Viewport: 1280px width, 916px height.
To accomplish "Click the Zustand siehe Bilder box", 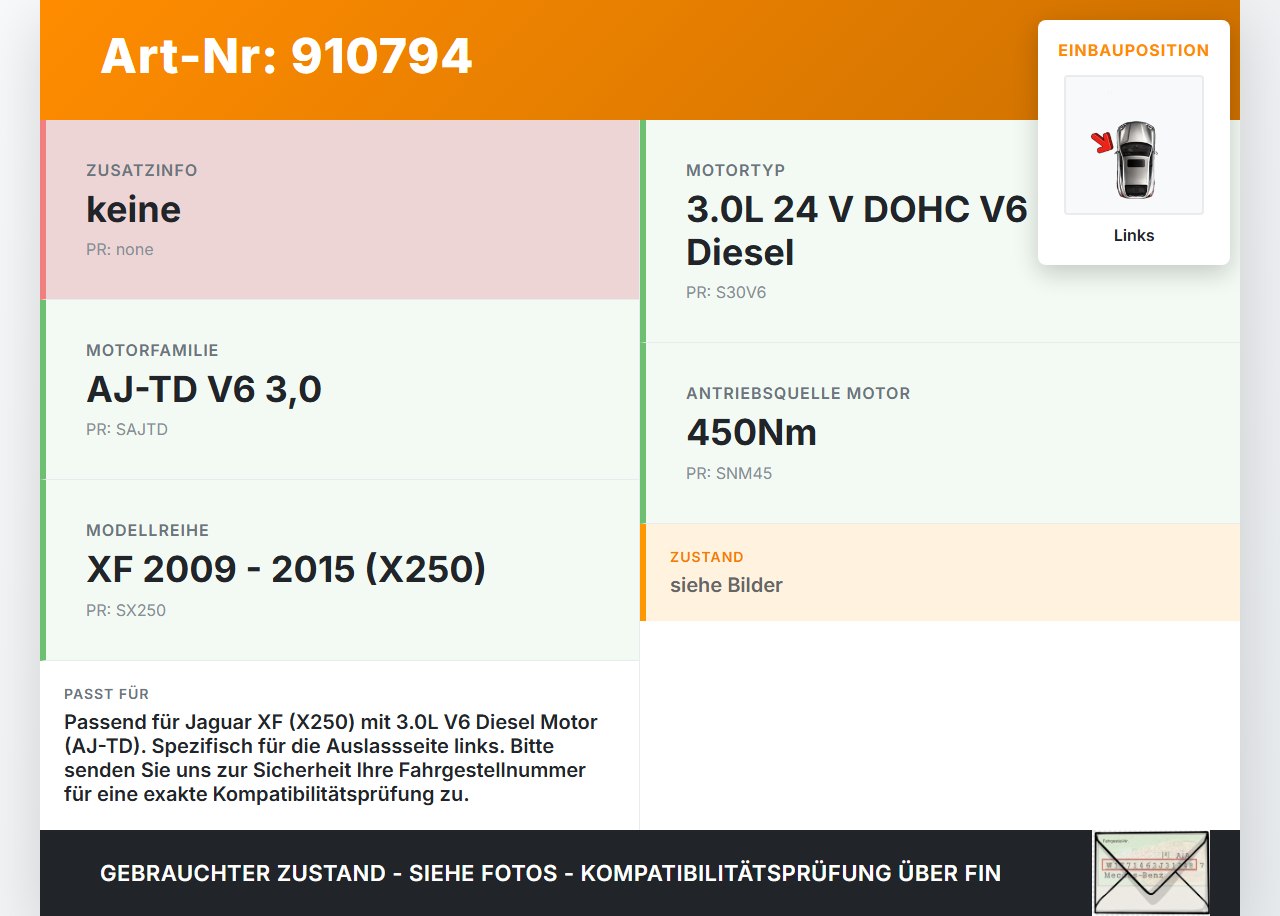I will [940, 572].
